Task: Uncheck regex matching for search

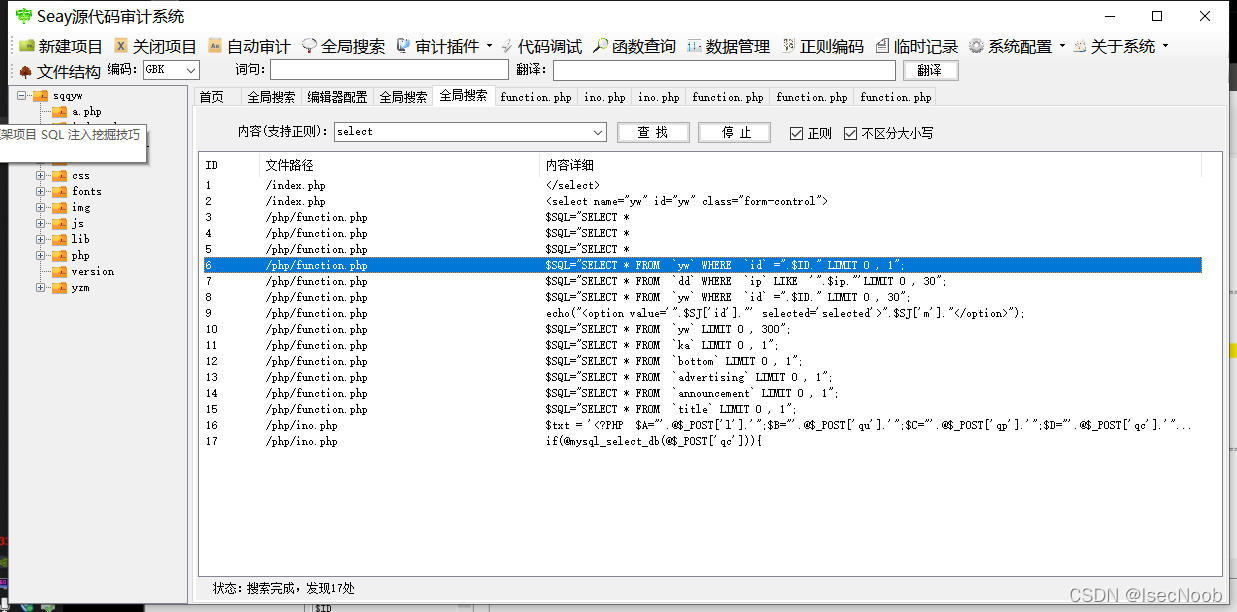Action: point(795,132)
